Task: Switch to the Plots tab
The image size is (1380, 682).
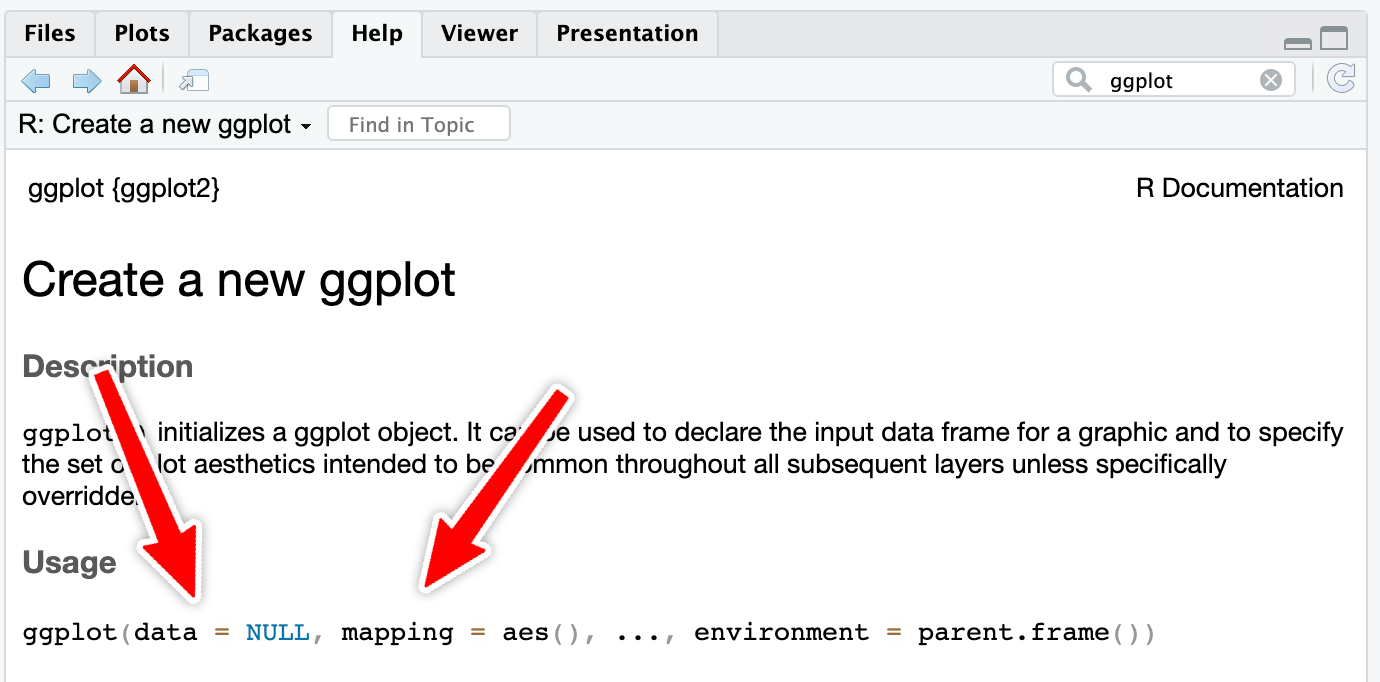Action: [142, 34]
